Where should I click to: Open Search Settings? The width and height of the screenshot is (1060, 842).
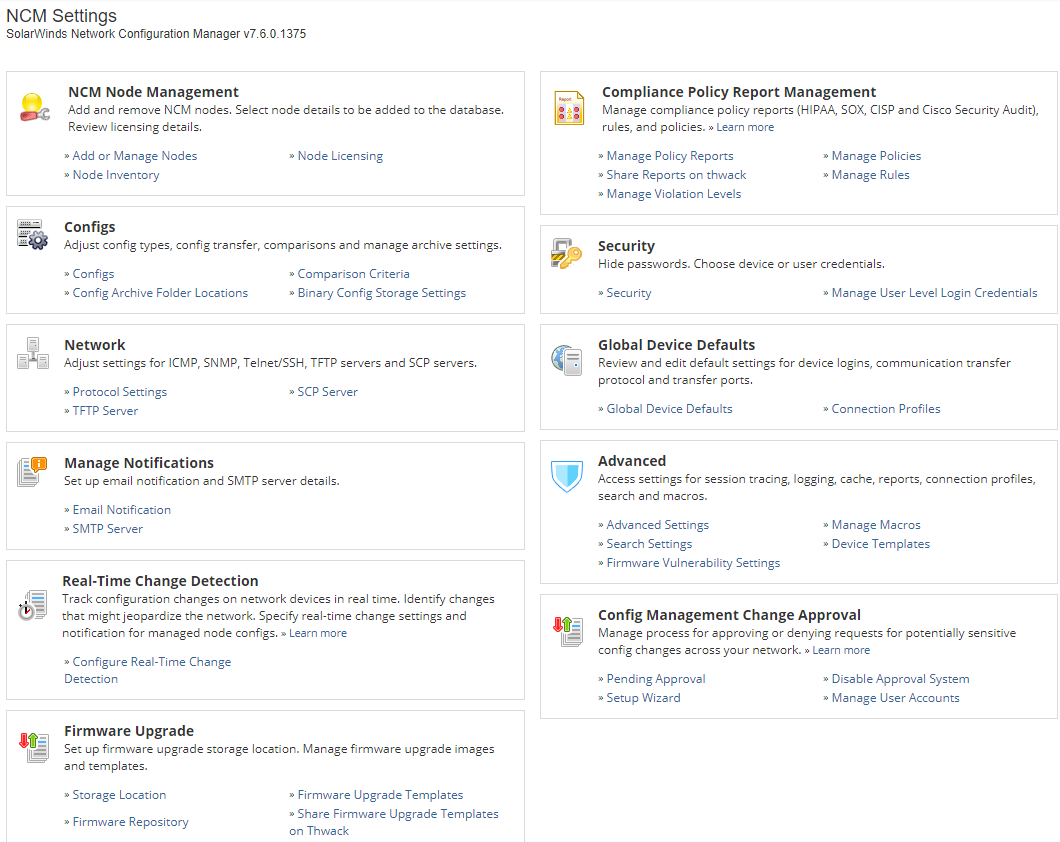[649, 544]
